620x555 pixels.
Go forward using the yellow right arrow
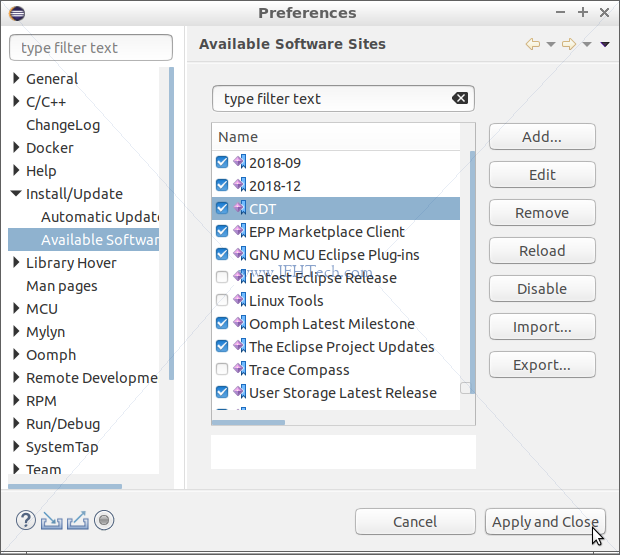tap(569, 44)
